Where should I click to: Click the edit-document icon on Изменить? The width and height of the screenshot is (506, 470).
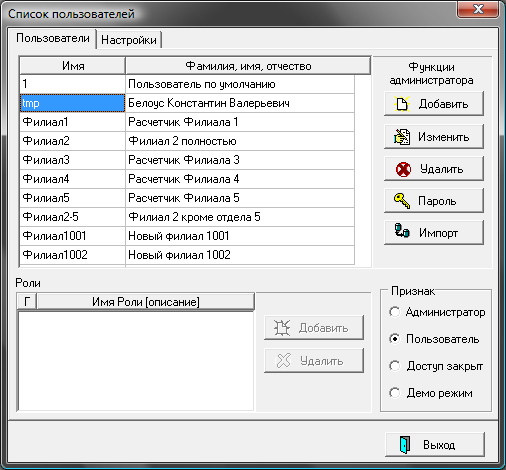pos(402,137)
